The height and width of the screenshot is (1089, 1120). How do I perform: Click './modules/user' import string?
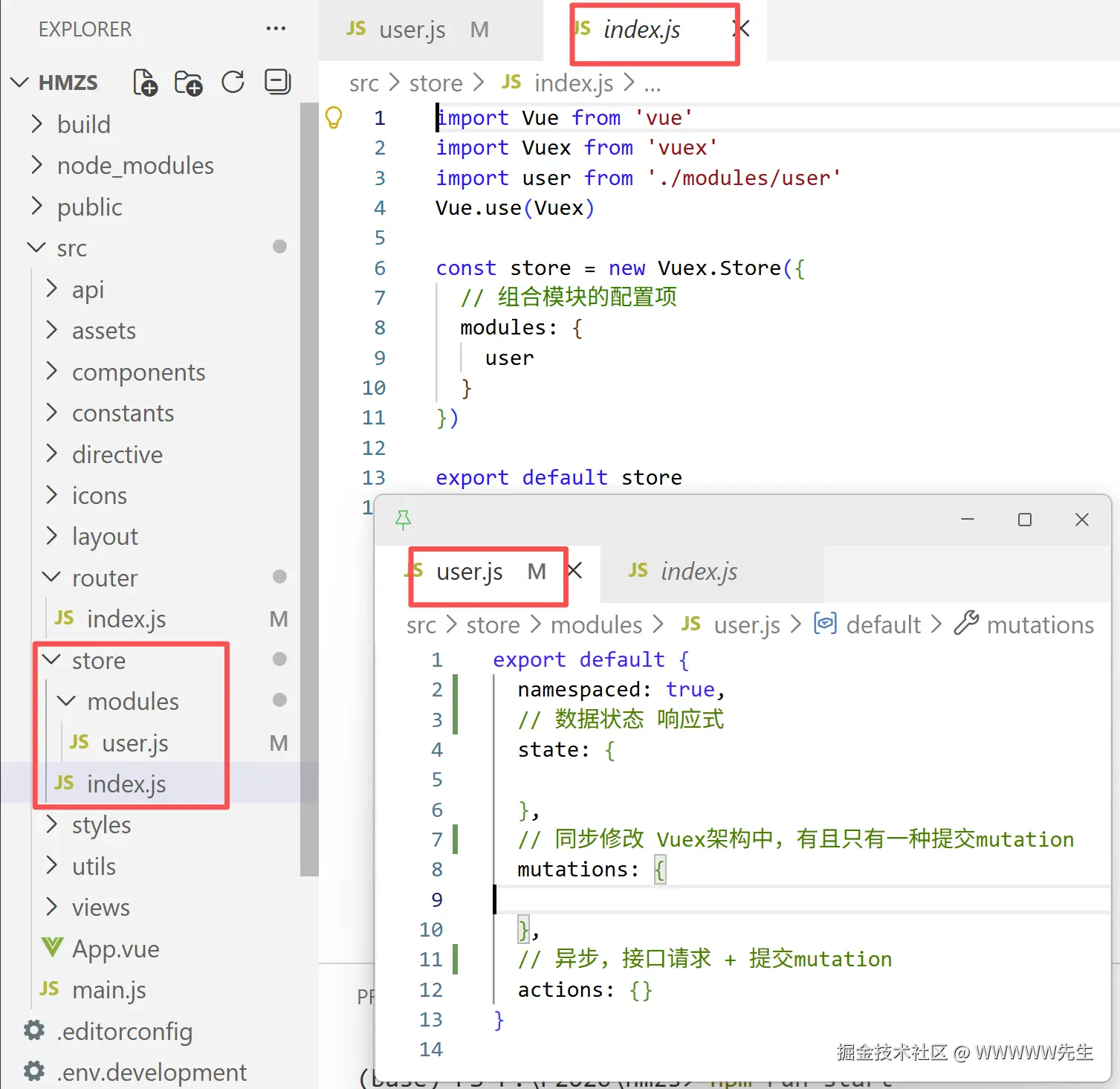click(x=744, y=178)
